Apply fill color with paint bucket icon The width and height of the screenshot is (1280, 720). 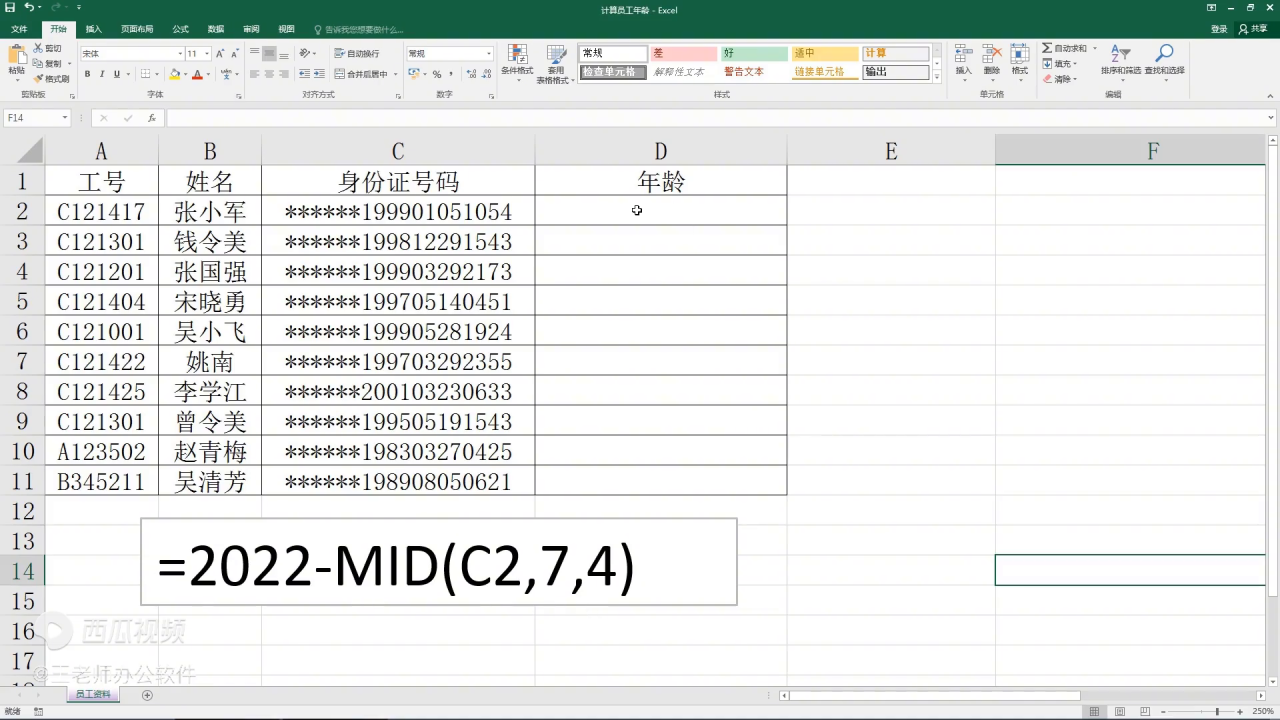[x=175, y=74]
